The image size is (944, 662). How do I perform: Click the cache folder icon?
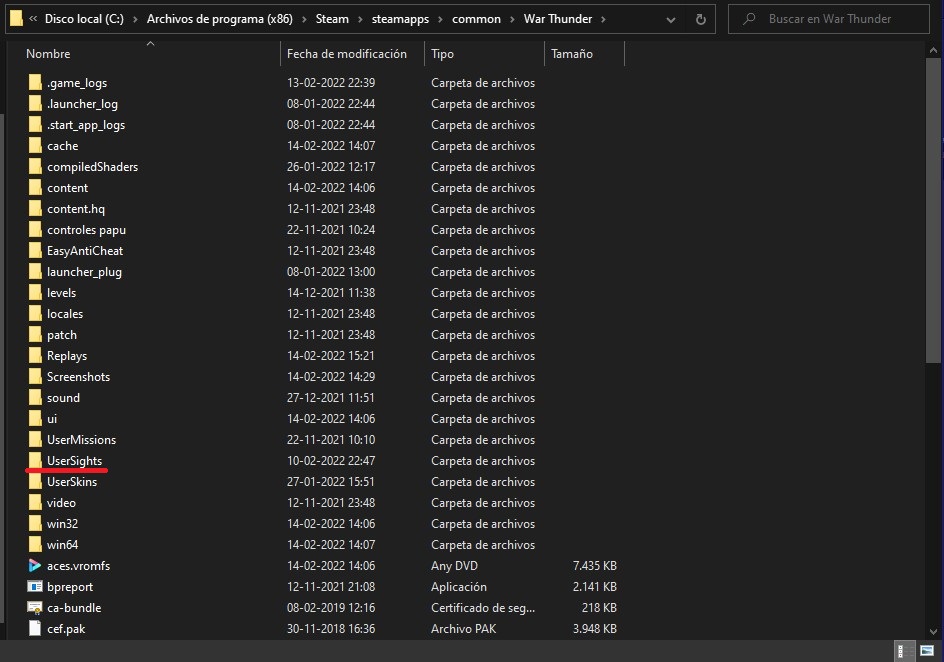(35, 146)
